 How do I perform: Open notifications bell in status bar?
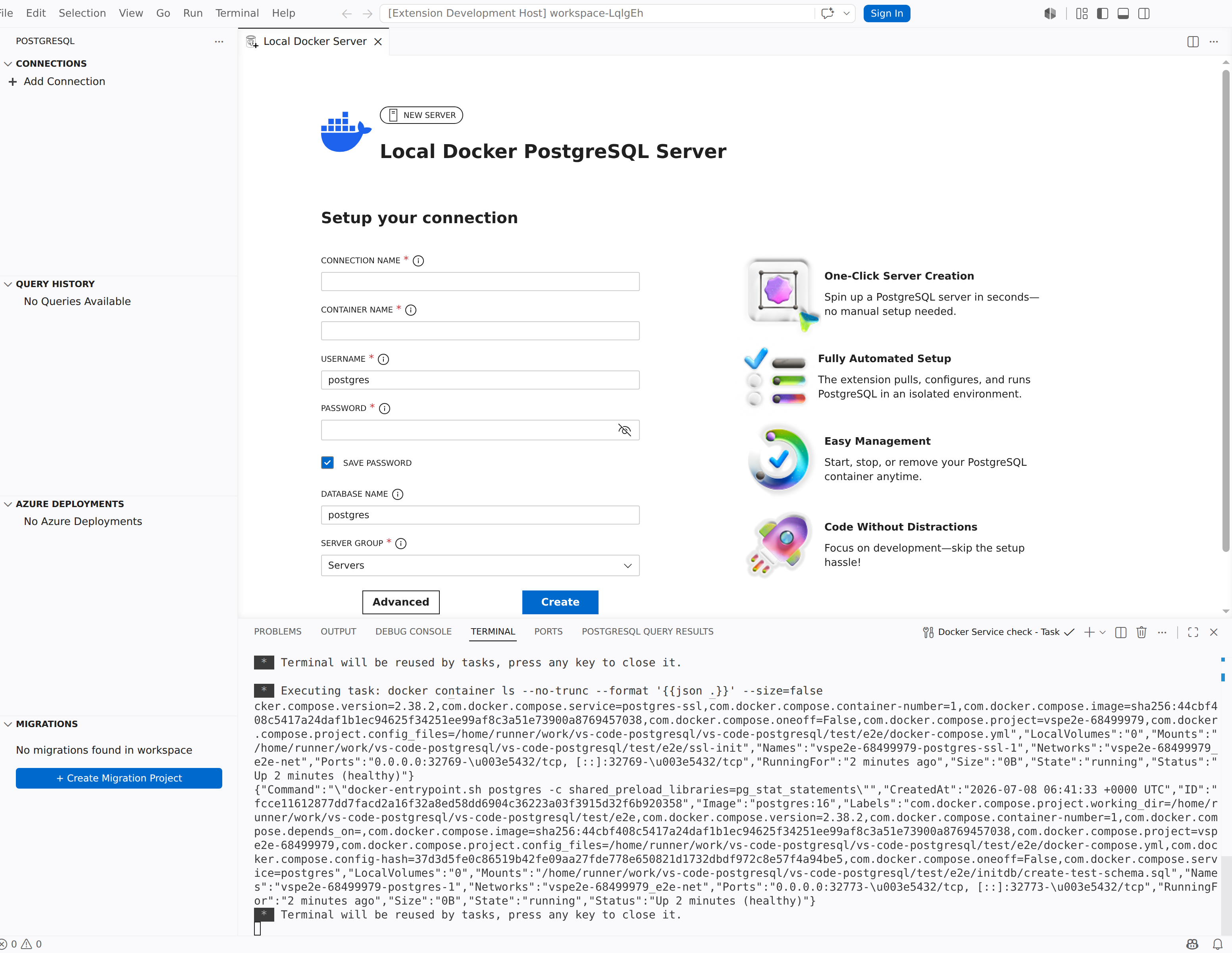coord(1217,944)
